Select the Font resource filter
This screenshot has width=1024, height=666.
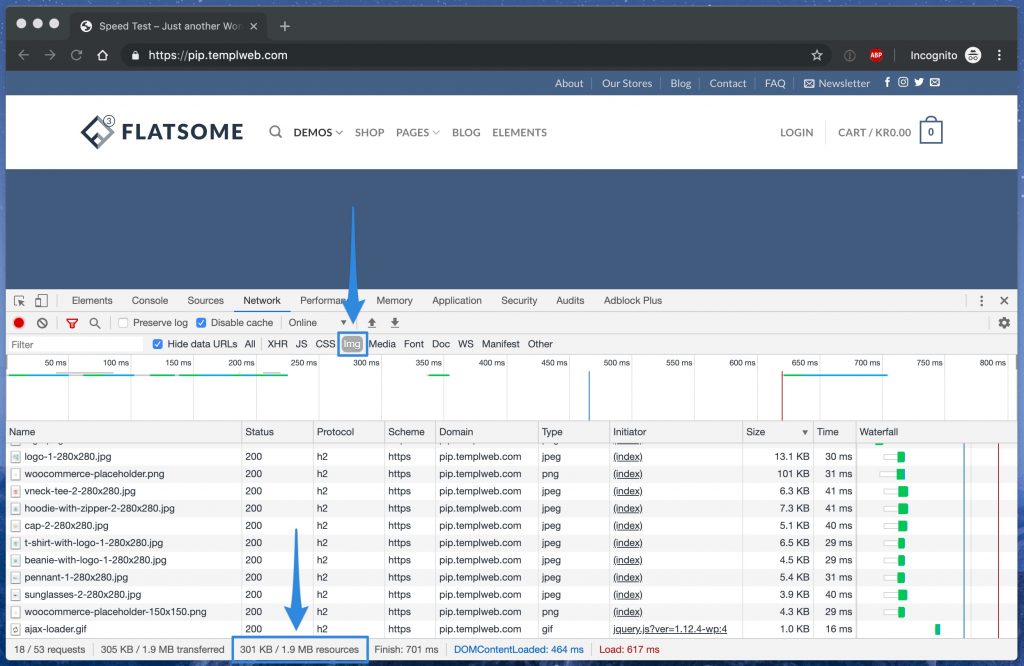point(414,344)
